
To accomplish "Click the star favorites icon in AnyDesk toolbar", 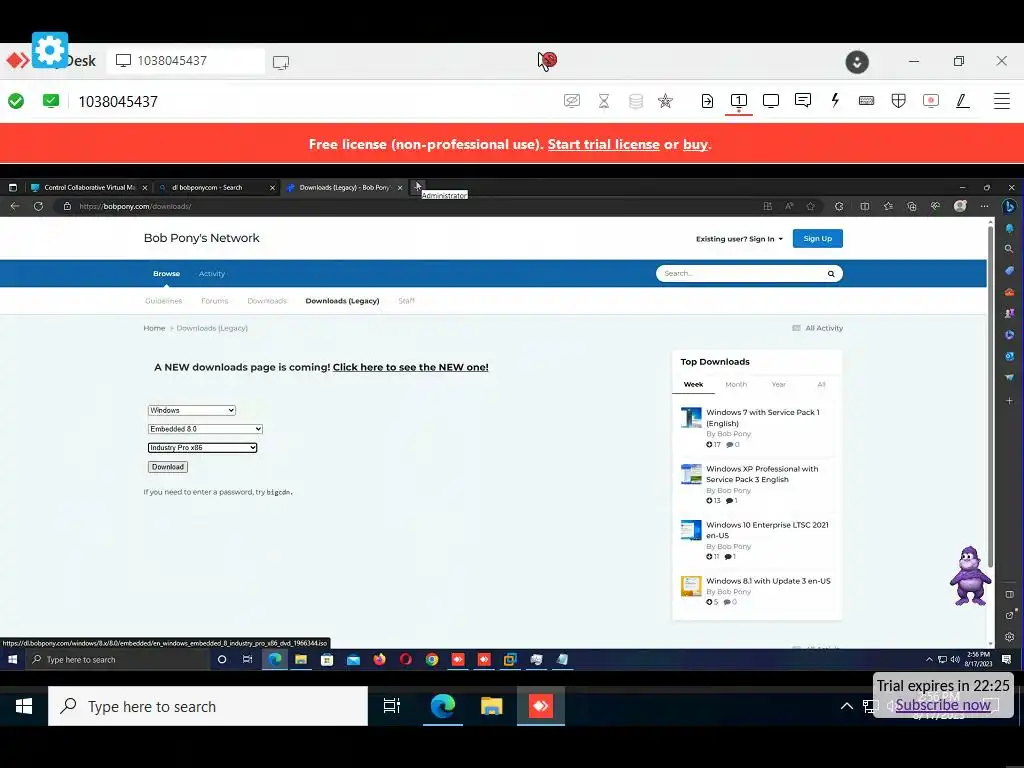I will (665, 101).
